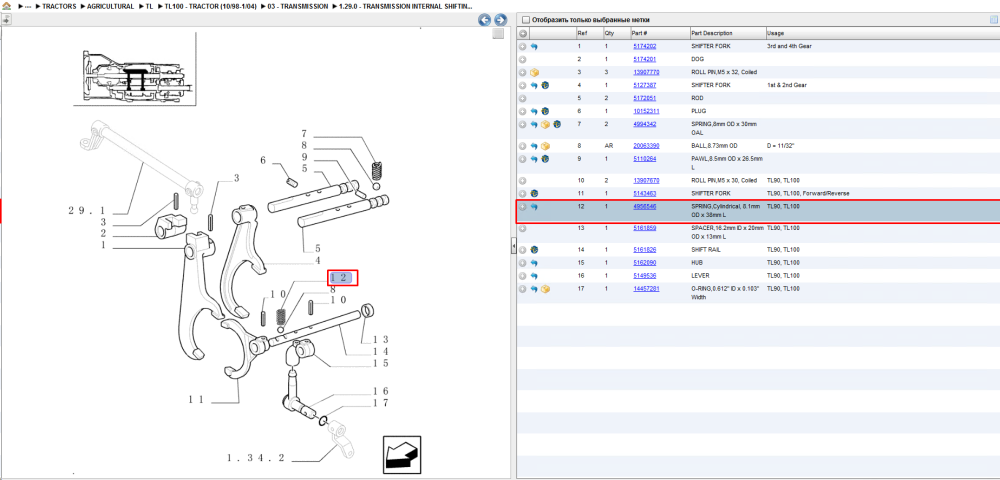Click box icon on ROLL PIN row 3
1000x480 pixels.
point(534,72)
